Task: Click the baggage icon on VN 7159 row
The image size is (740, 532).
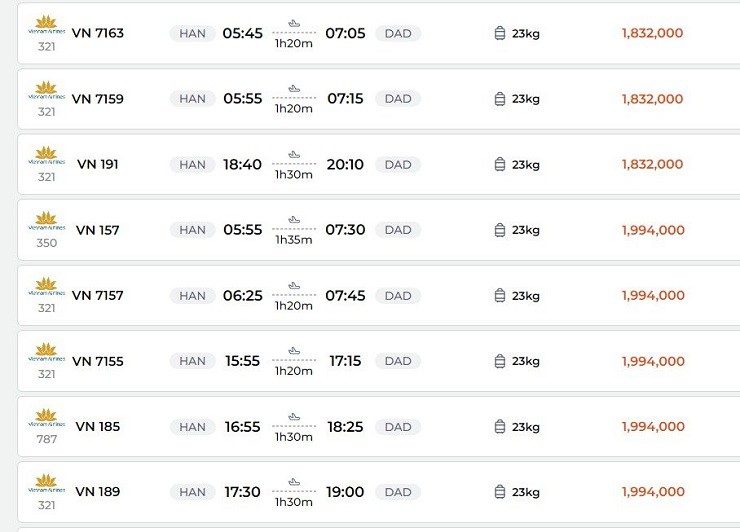Action: (x=500, y=99)
